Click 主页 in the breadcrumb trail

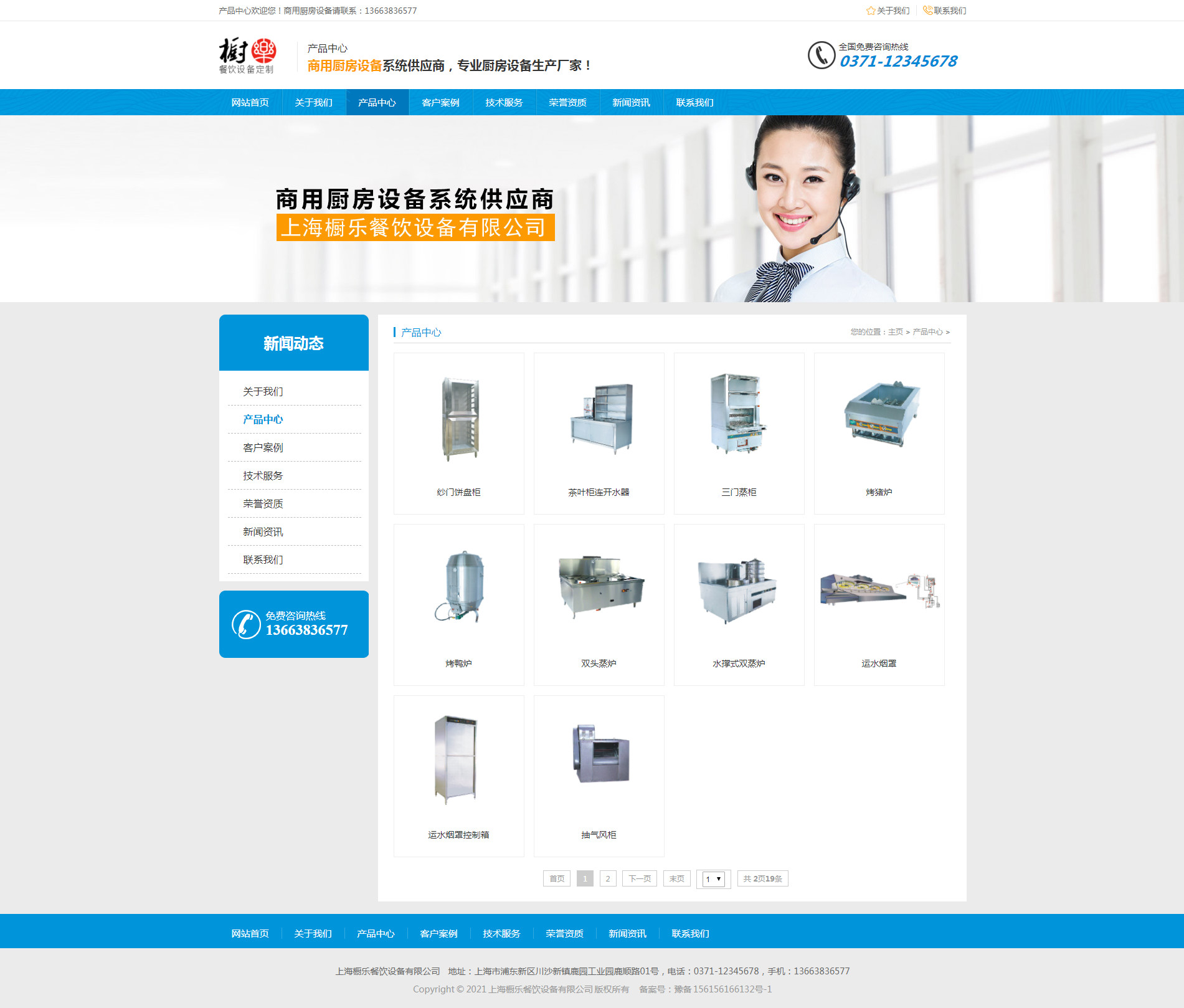(895, 332)
